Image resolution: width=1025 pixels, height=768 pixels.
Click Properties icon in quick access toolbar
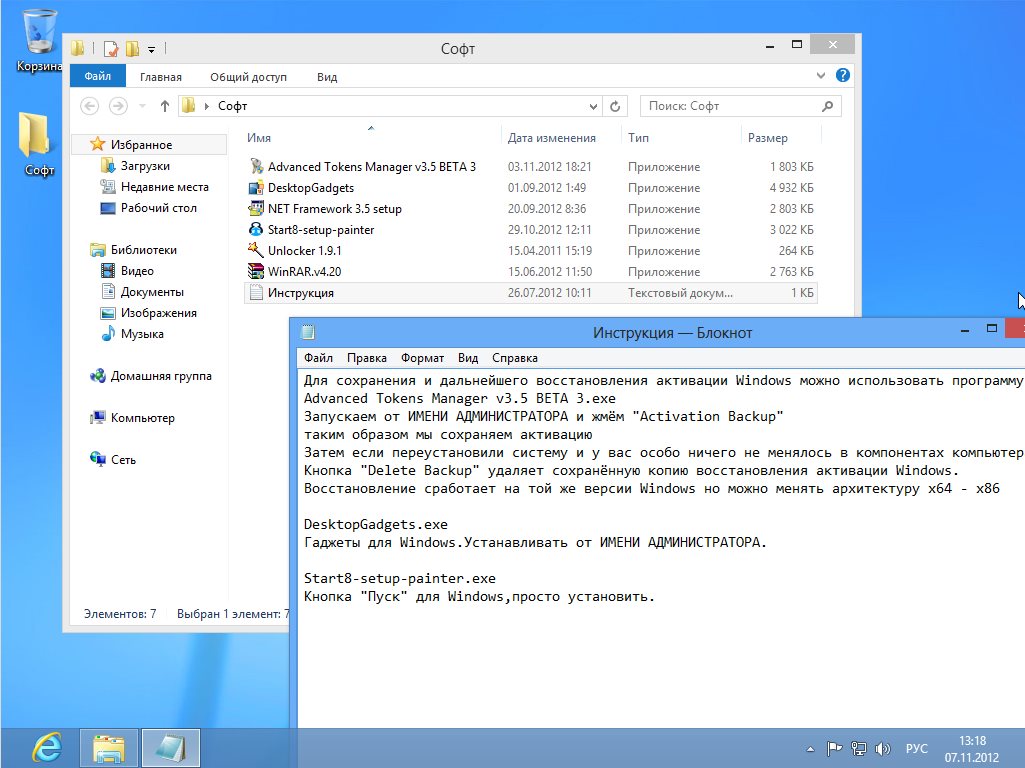pyautogui.click(x=111, y=48)
